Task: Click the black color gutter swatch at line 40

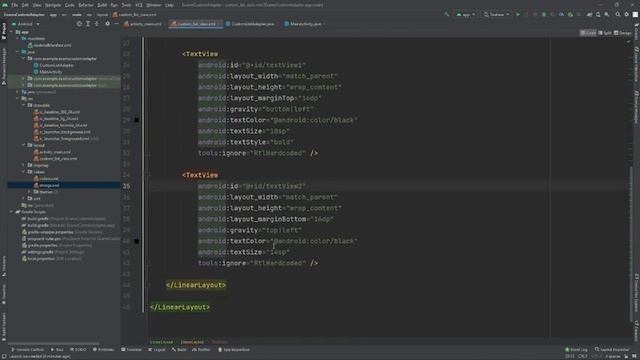Action: (137, 241)
